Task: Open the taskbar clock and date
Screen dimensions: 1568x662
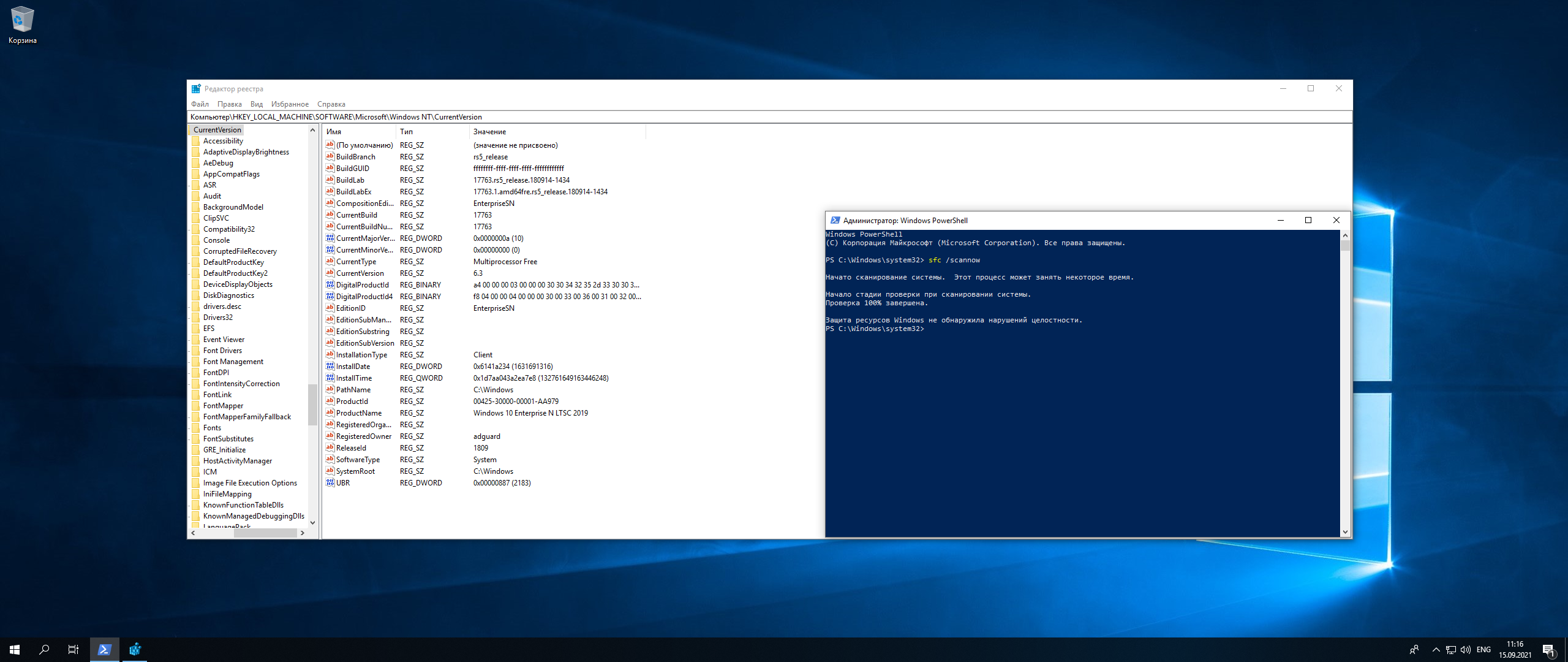Action: [1515, 650]
